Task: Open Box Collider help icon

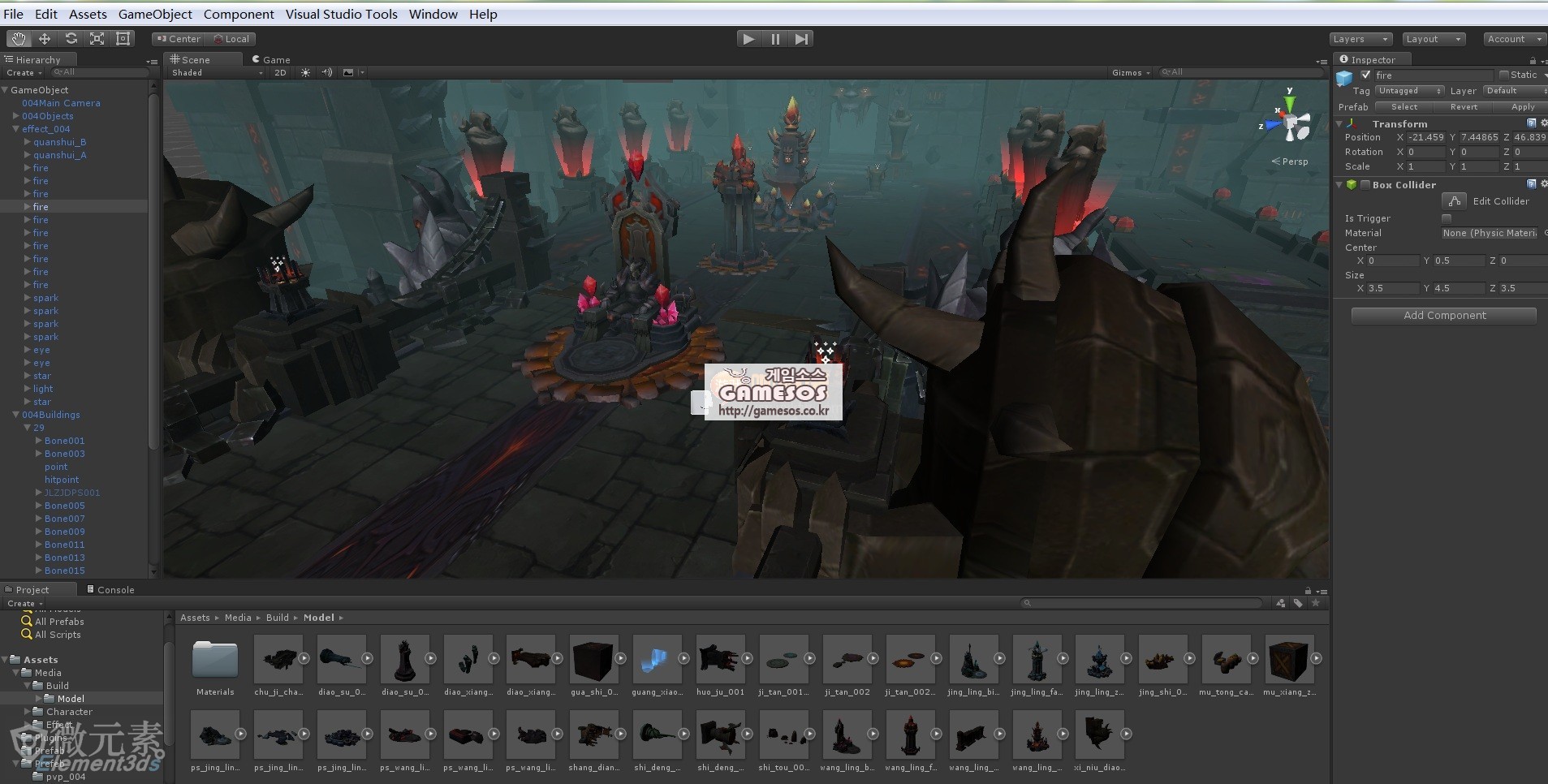Action: click(1531, 184)
